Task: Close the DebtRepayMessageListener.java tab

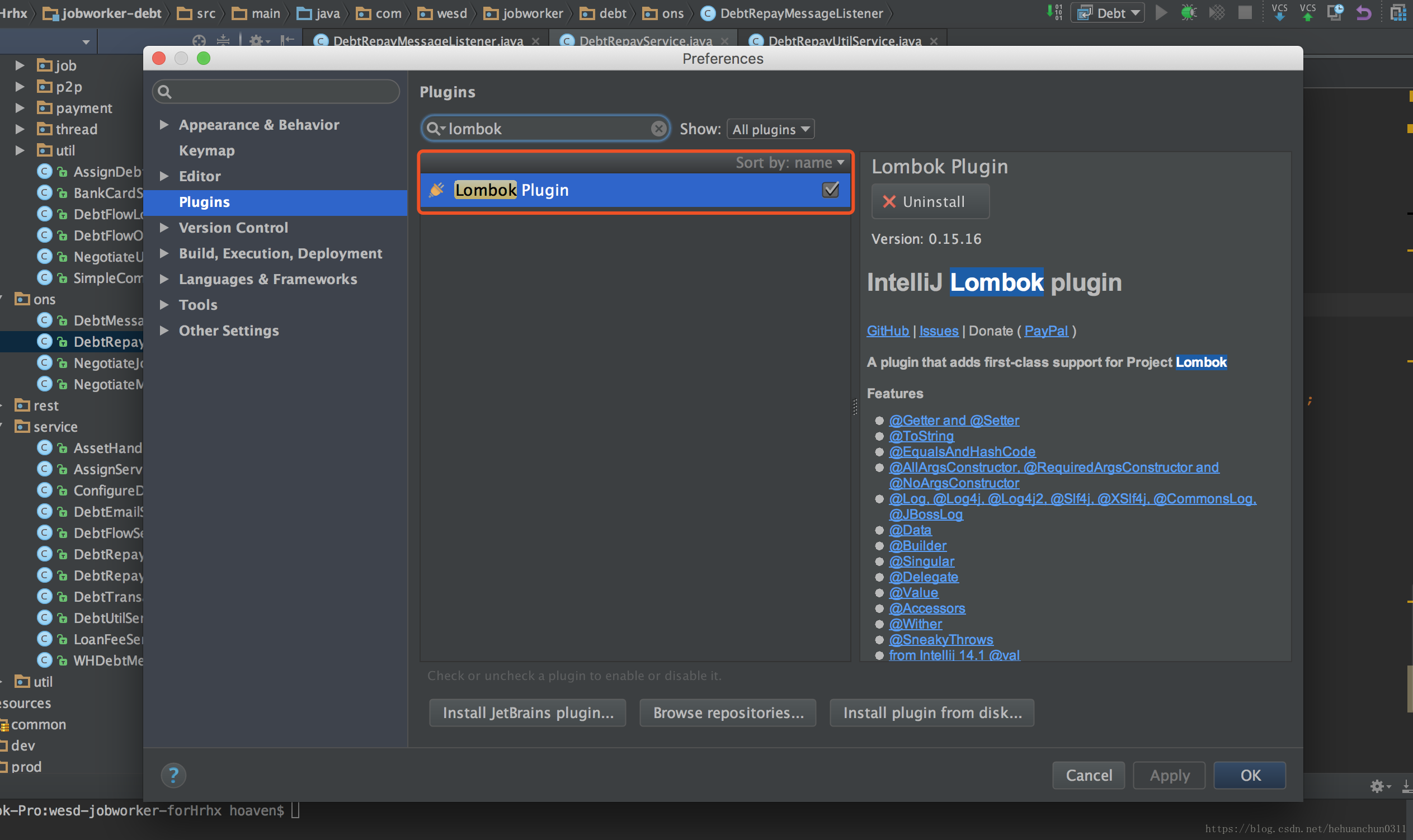Action: pyautogui.click(x=535, y=41)
